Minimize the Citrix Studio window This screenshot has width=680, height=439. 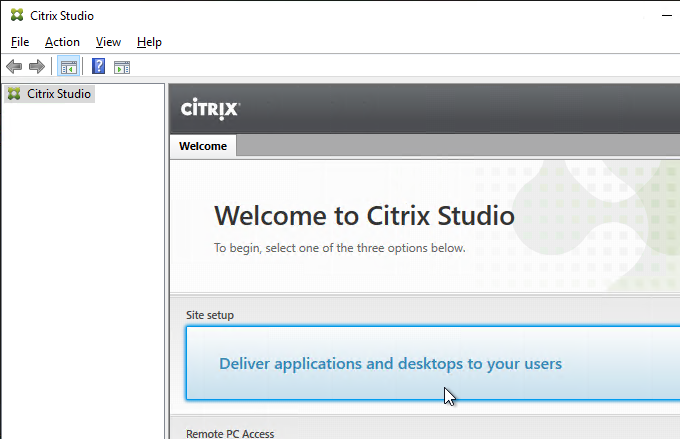(x=667, y=16)
